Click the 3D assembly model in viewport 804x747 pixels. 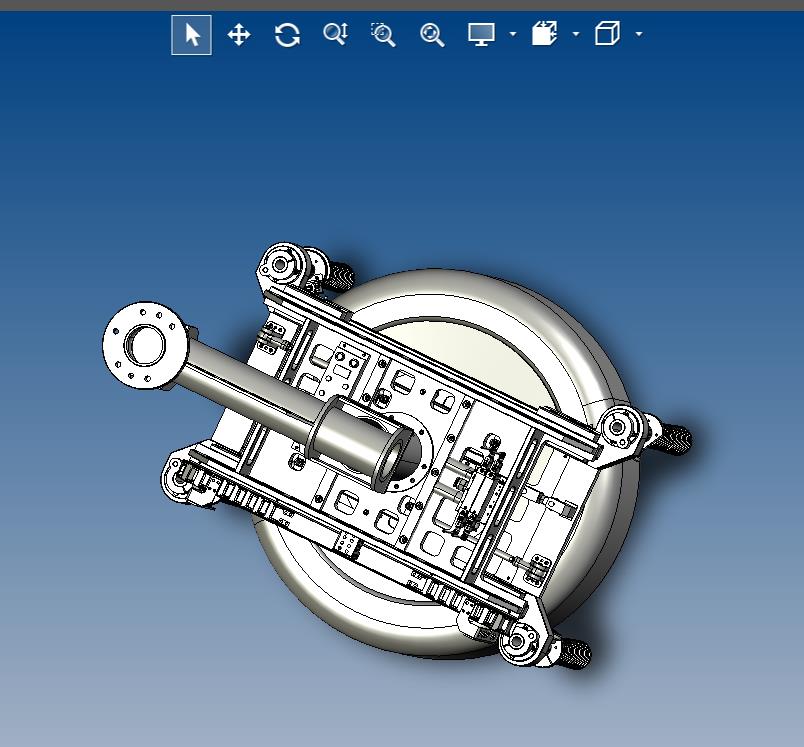(397, 456)
